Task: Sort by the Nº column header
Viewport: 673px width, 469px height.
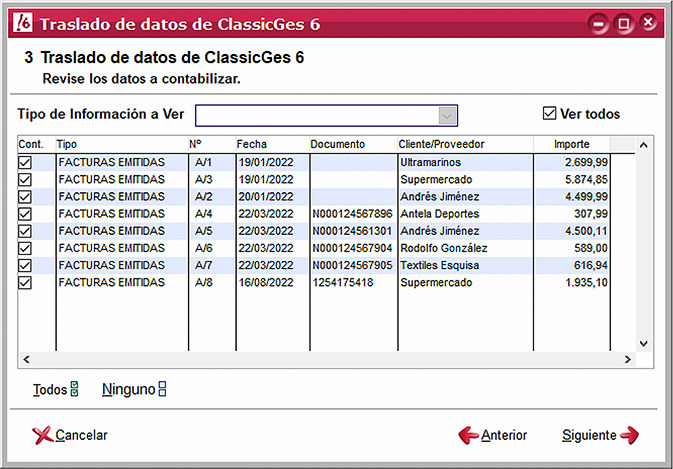Action: point(212,144)
